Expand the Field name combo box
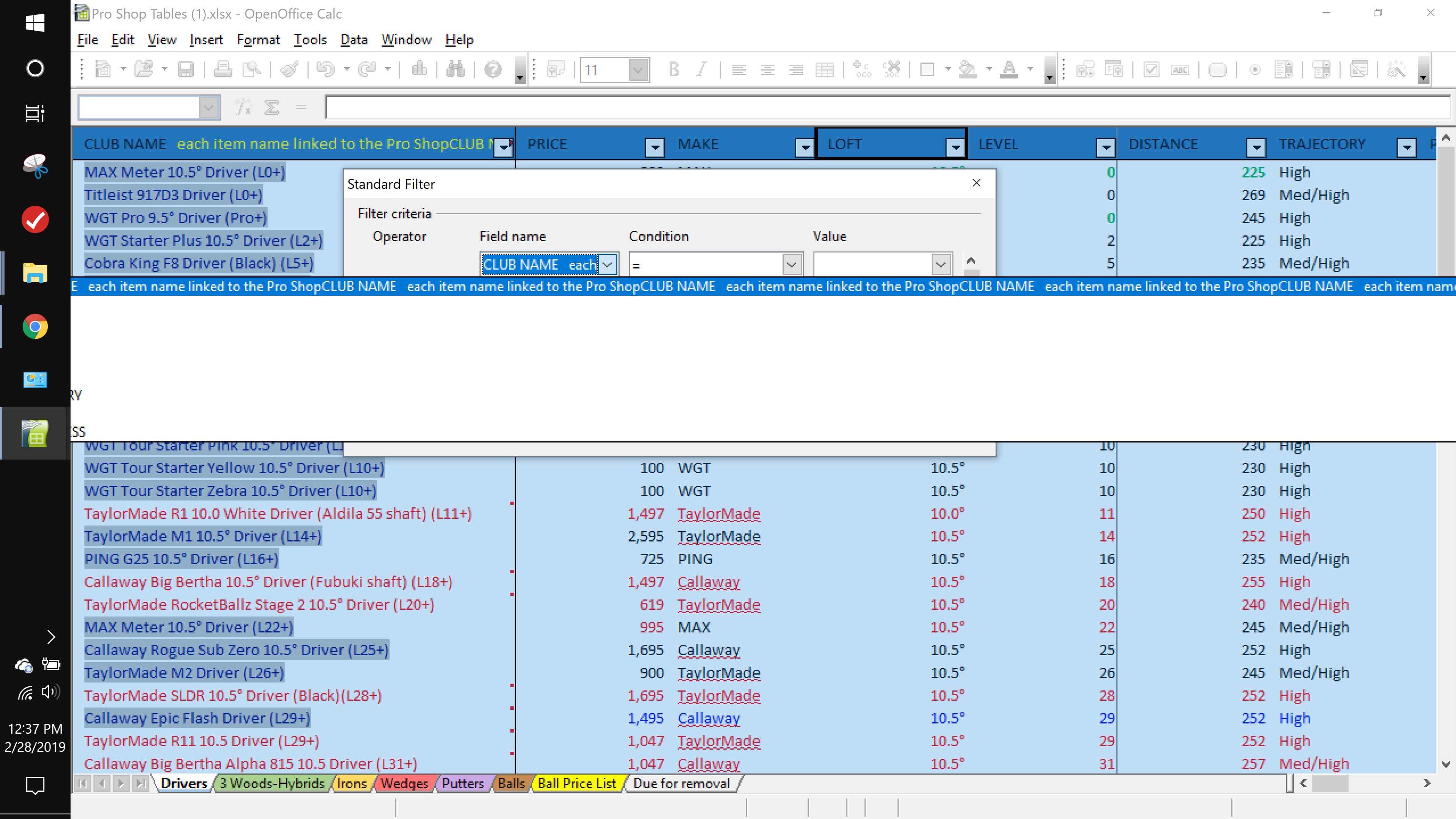 click(607, 264)
